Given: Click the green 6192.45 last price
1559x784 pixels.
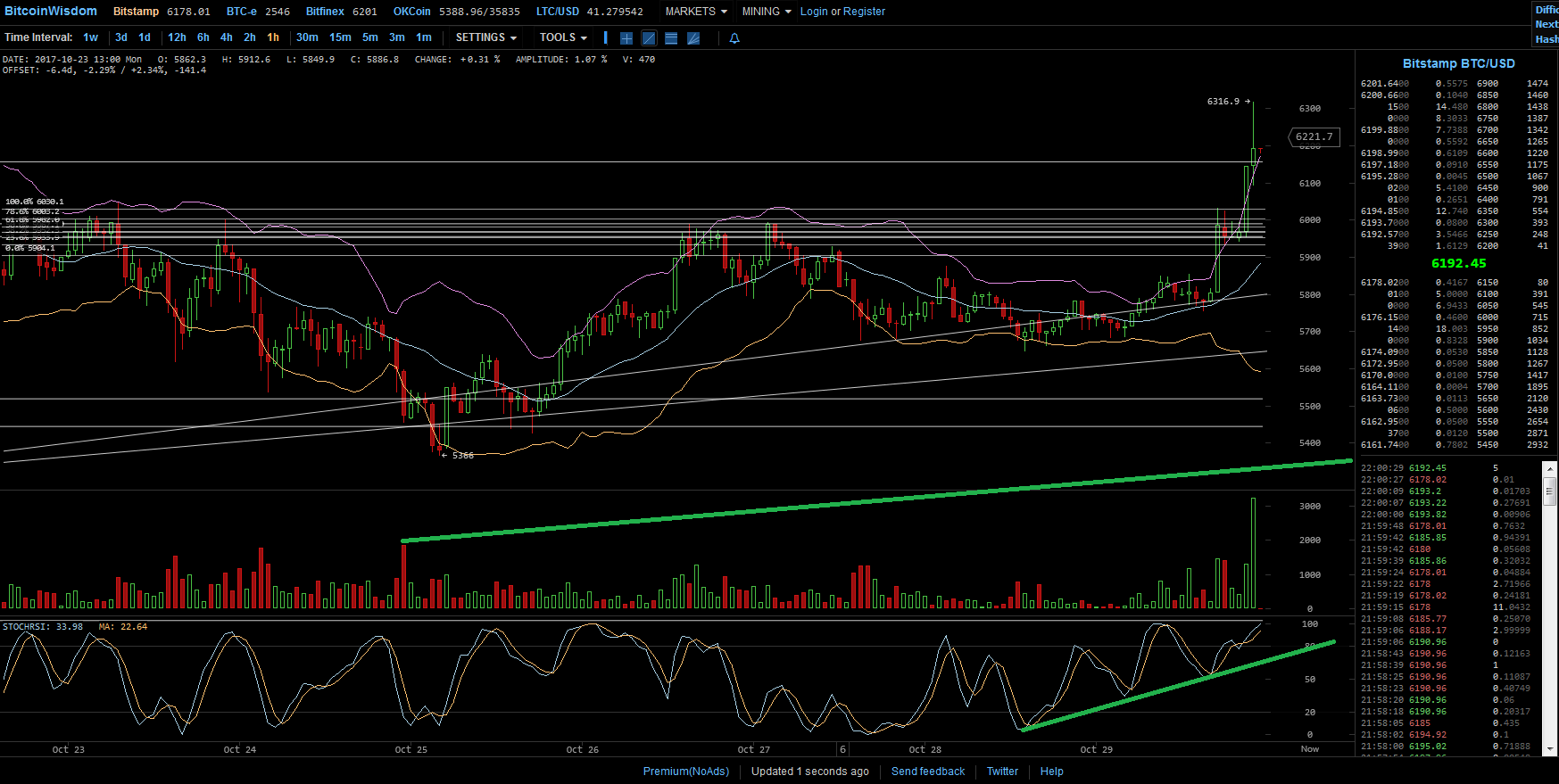Looking at the screenshot, I should click(1458, 263).
